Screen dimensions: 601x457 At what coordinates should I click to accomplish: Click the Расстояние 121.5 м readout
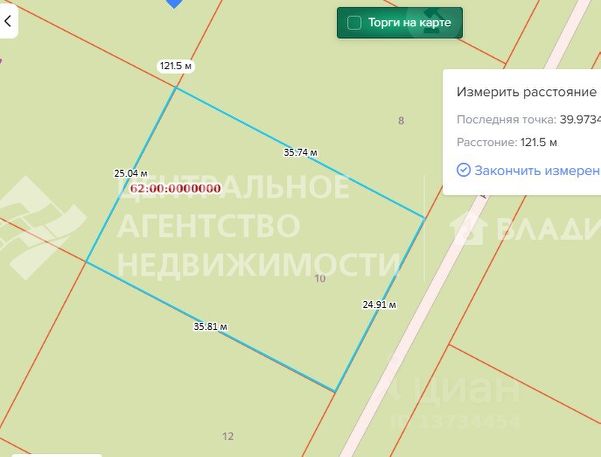point(507,143)
